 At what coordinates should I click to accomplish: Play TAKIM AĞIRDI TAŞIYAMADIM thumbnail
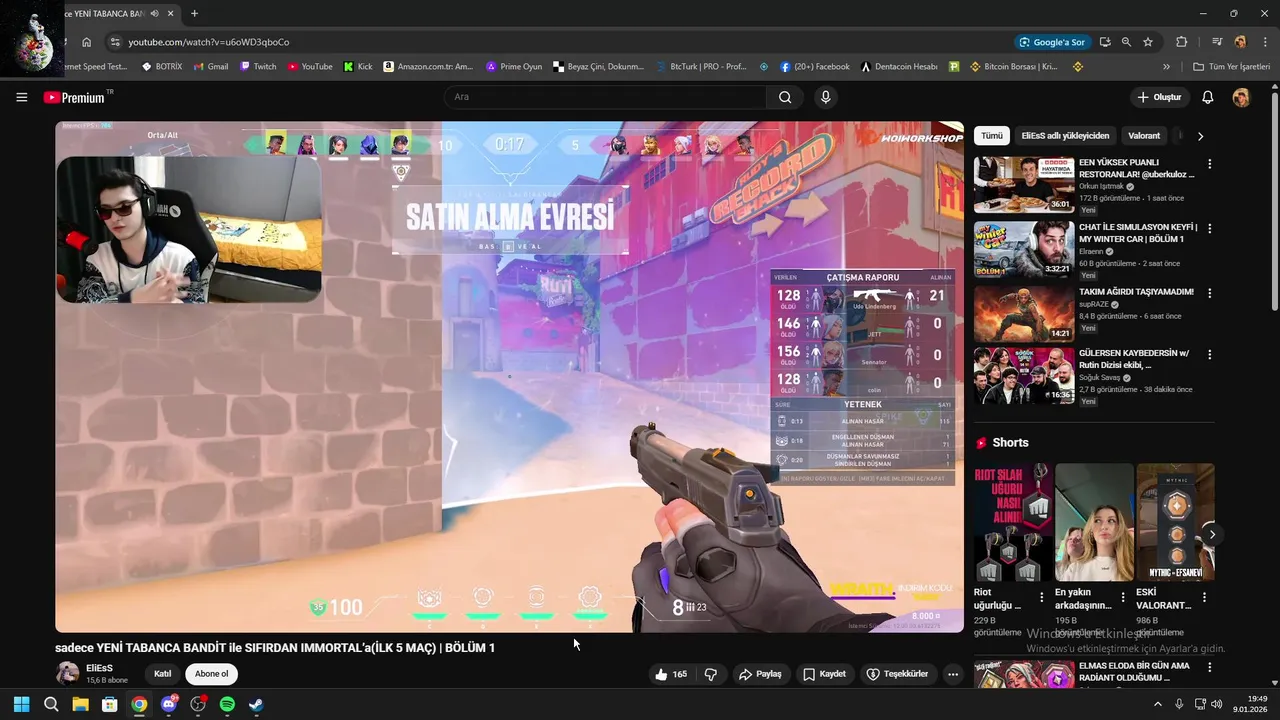(1024, 314)
